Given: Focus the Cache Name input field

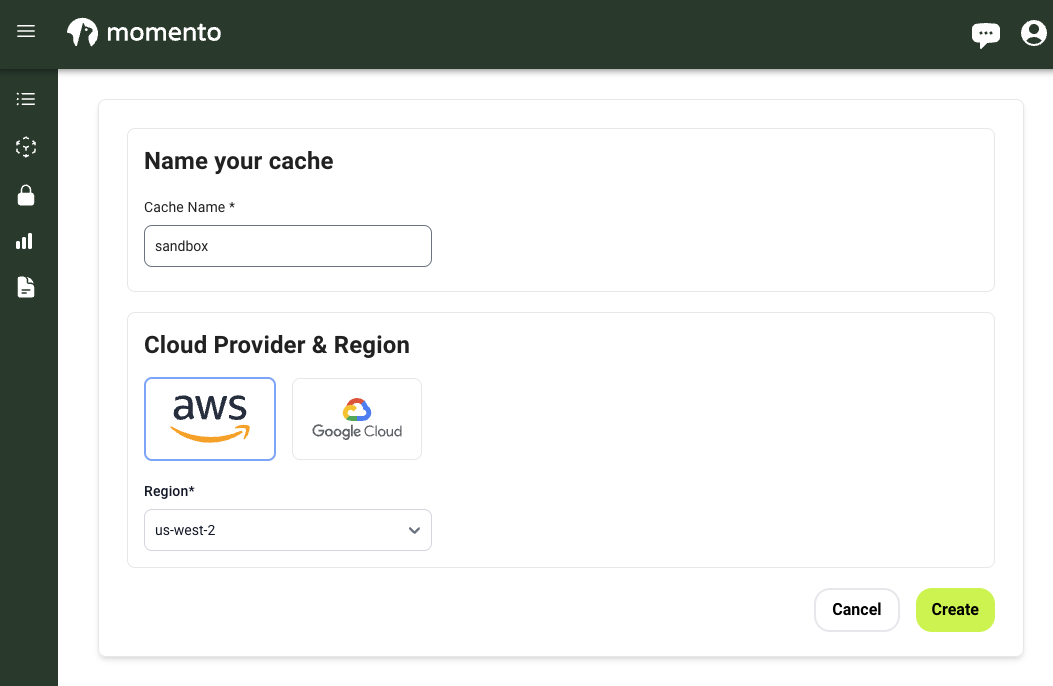Looking at the screenshot, I should tap(287, 246).
